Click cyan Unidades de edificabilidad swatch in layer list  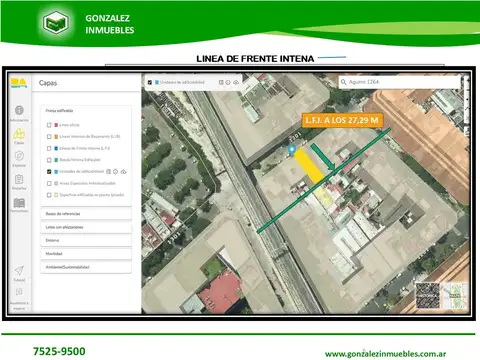tap(56, 172)
